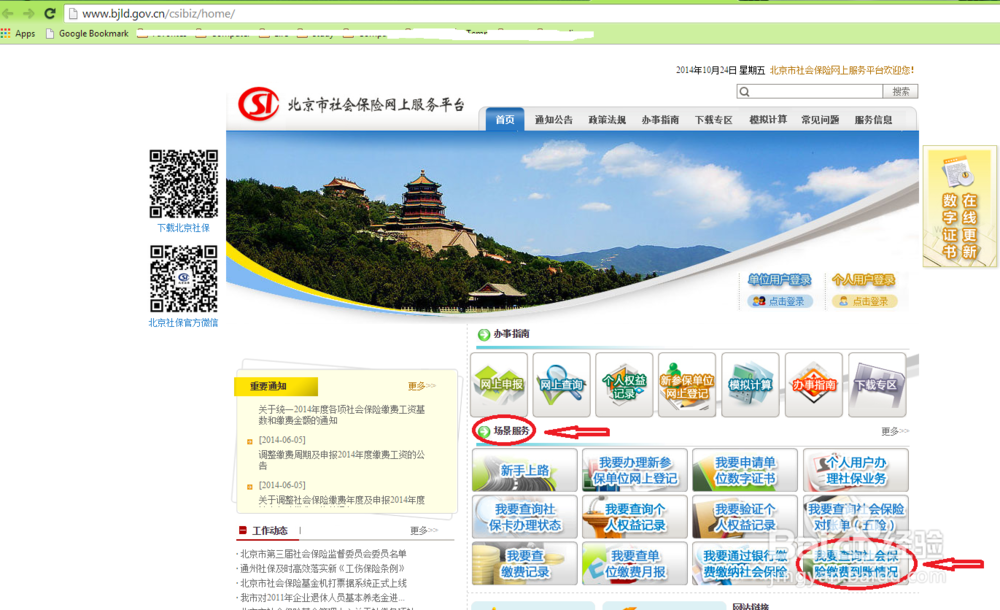Click 个人用户办理社保业务 tile
This screenshot has width=1000, height=610.
[x=856, y=470]
